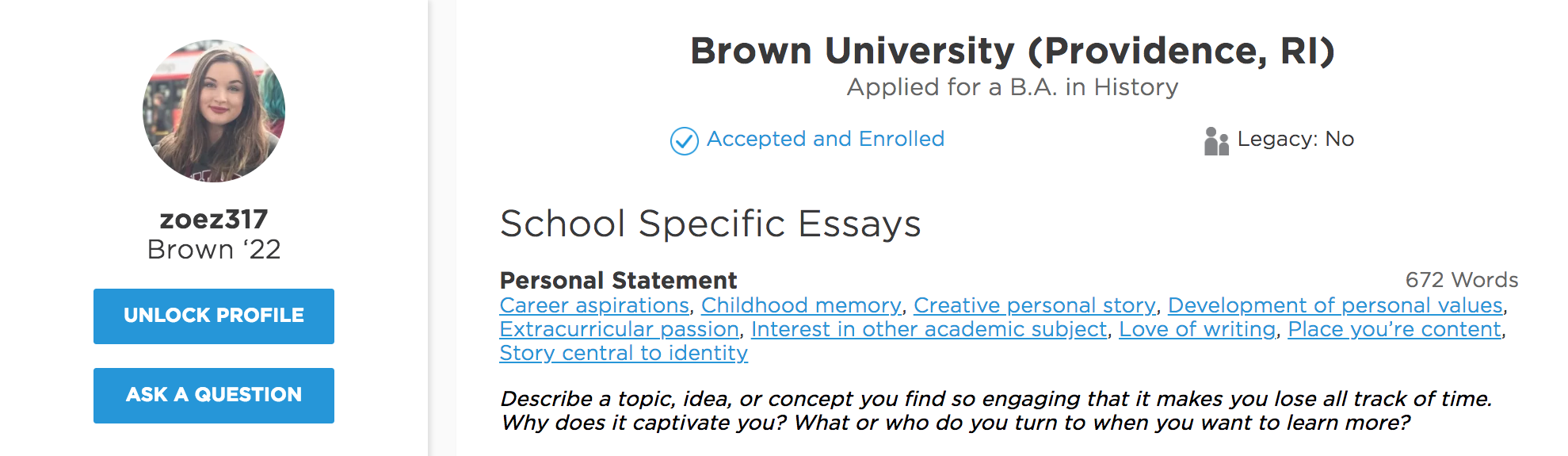Follow the Creative personal story link
Image resolution: width=1568 pixels, height=456 pixels.
click(1034, 305)
